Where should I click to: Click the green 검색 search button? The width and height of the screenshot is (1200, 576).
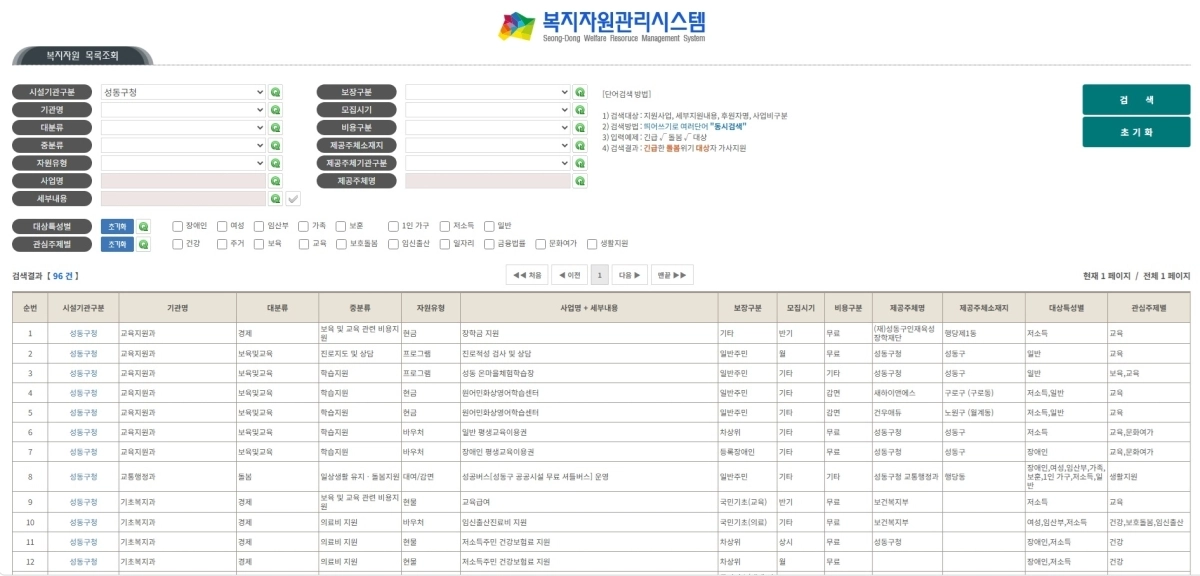click(1136, 100)
